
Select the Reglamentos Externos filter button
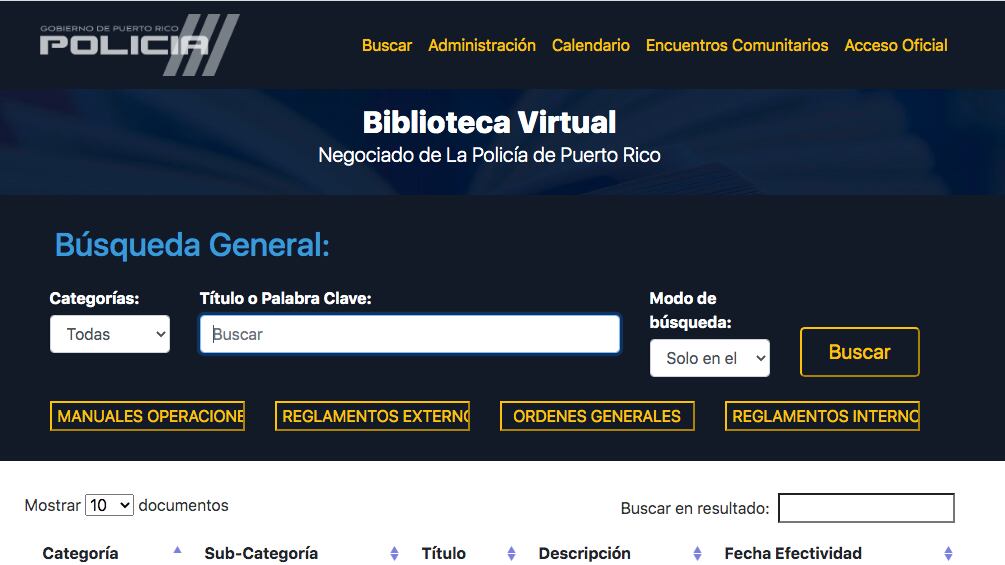pyautogui.click(x=372, y=416)
